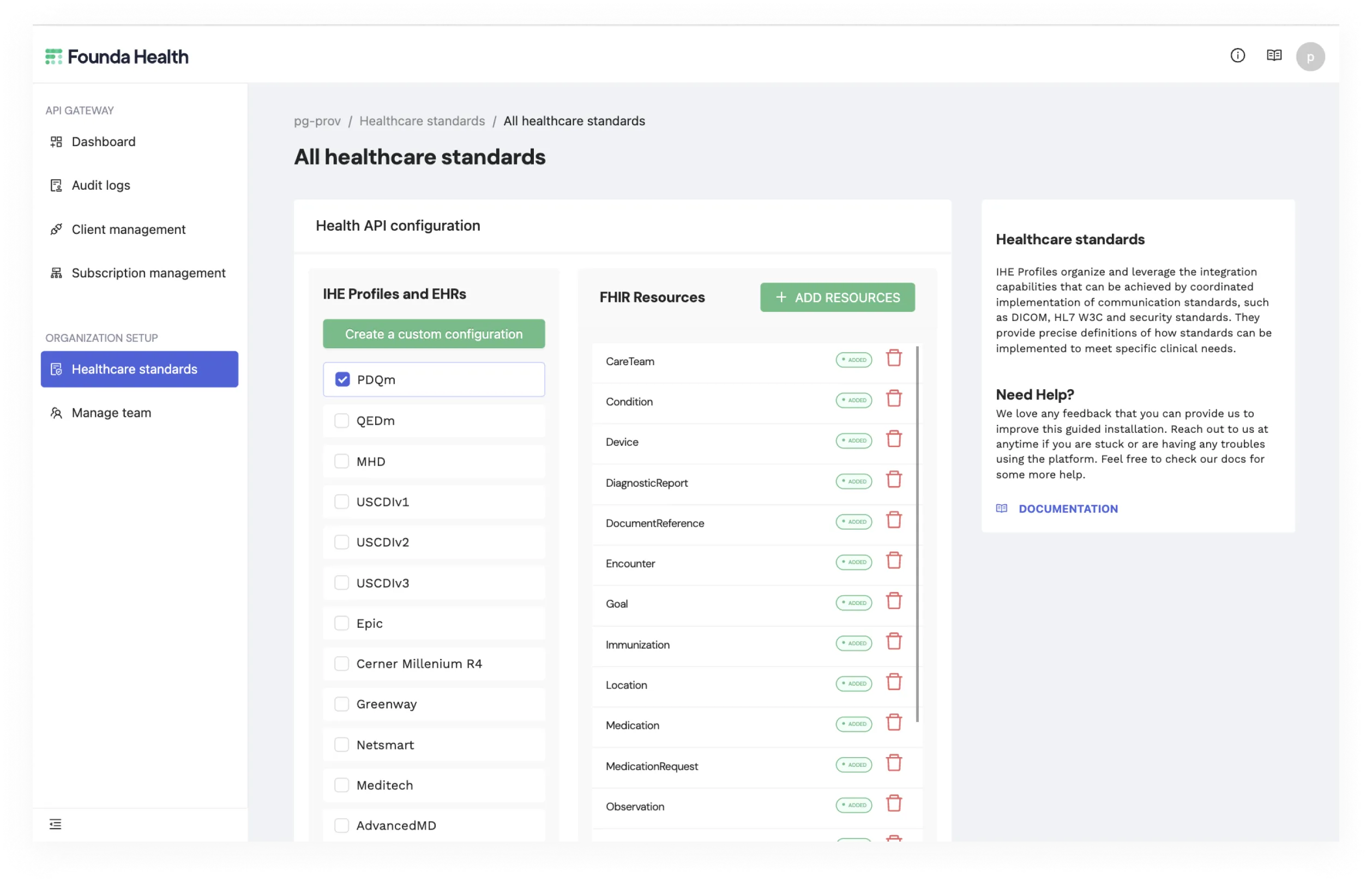
Task: Uncheck the PDQm profile checkbox
Action: 342,379
